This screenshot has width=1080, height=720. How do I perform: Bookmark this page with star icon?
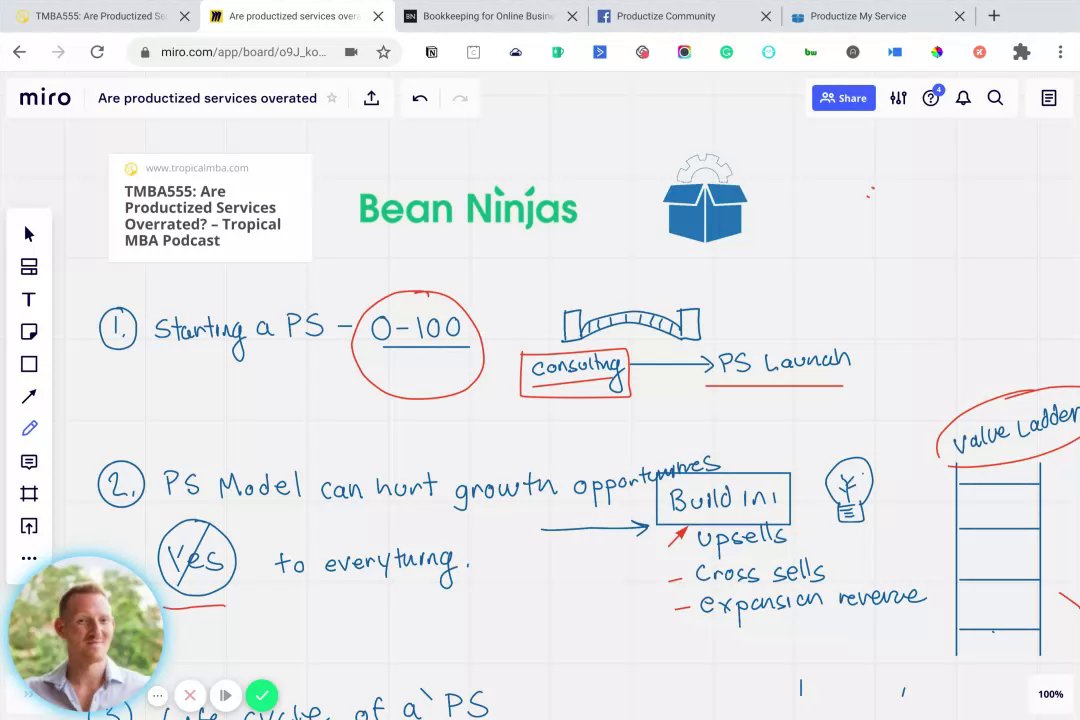384,52
